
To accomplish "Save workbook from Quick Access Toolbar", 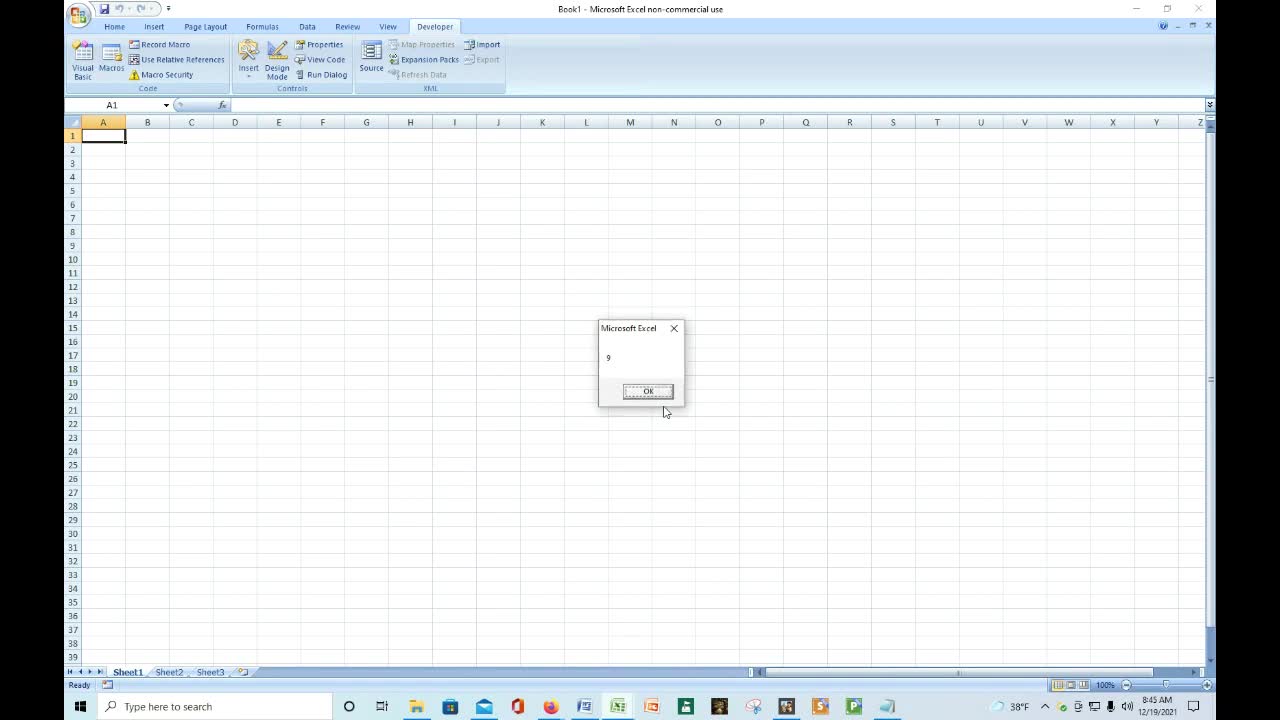I will 104,9.
